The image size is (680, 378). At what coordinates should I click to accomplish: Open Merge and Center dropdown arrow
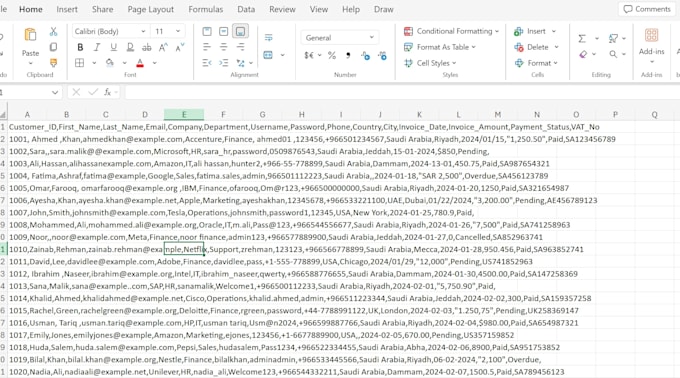pyautogui.click(x=283, y=55)
